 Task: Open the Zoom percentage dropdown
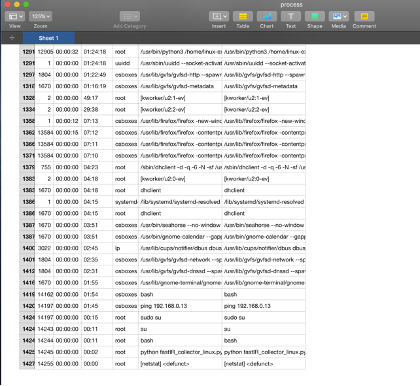[40, 16]
